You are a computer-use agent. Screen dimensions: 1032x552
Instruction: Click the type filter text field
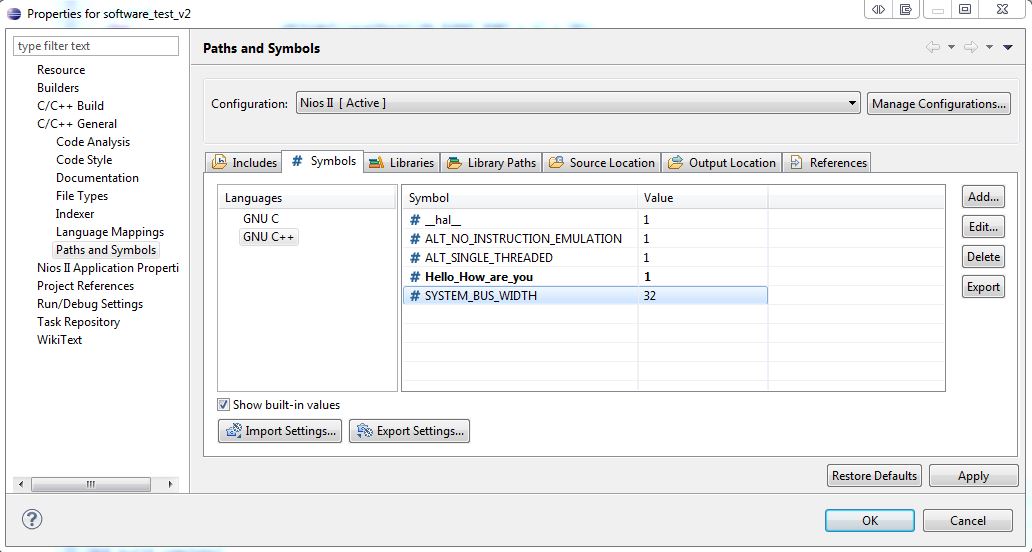click(96, 46)
